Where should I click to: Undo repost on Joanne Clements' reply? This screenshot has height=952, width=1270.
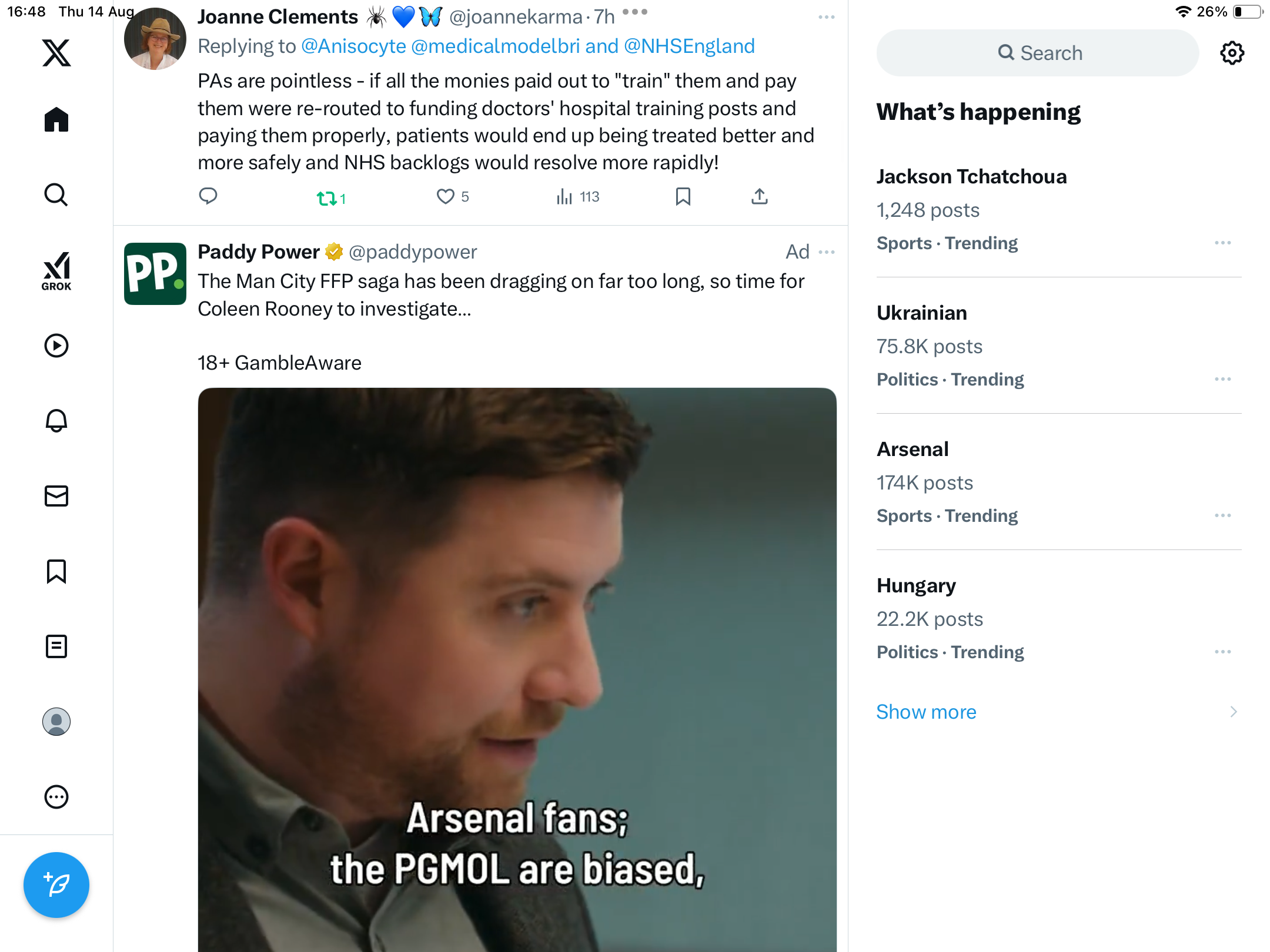327,198
